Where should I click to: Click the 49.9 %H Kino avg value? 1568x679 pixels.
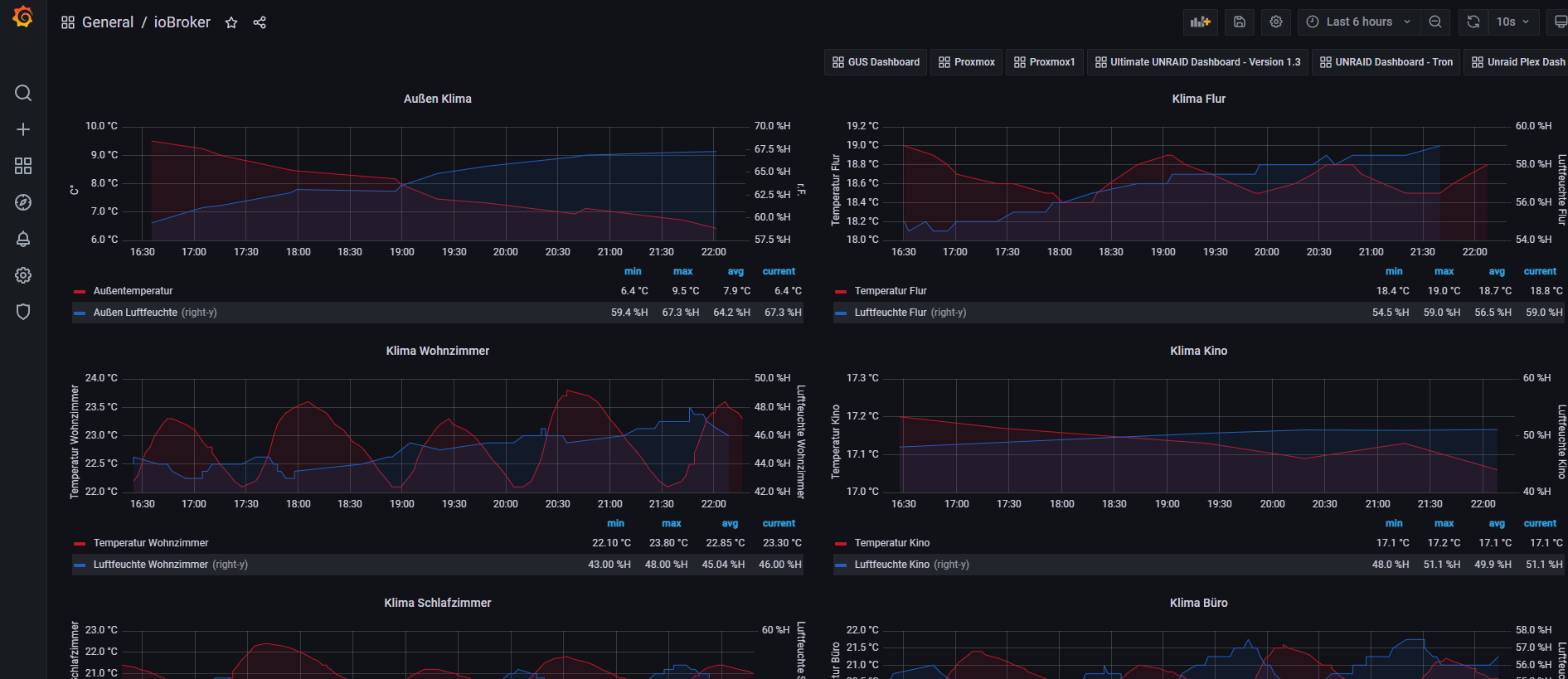coord(1493,565)
